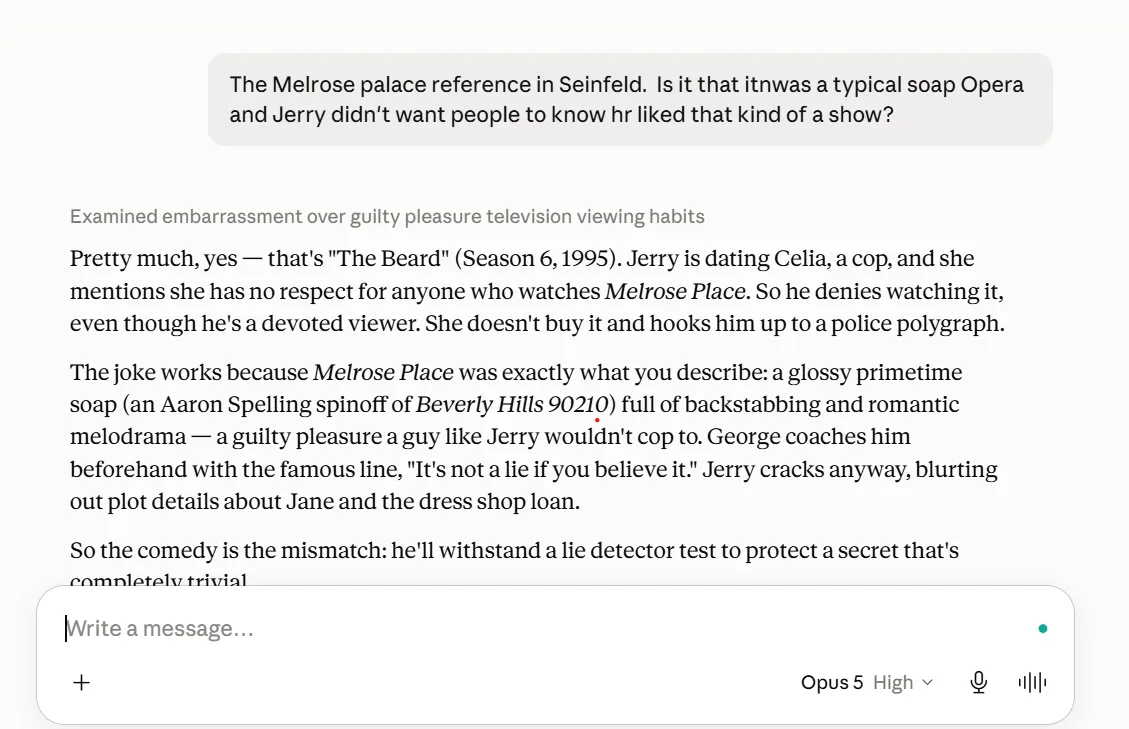Click the paragraph starting 'Pretty much, yes'
1129x729 pixels.
[x=537, y=291]
